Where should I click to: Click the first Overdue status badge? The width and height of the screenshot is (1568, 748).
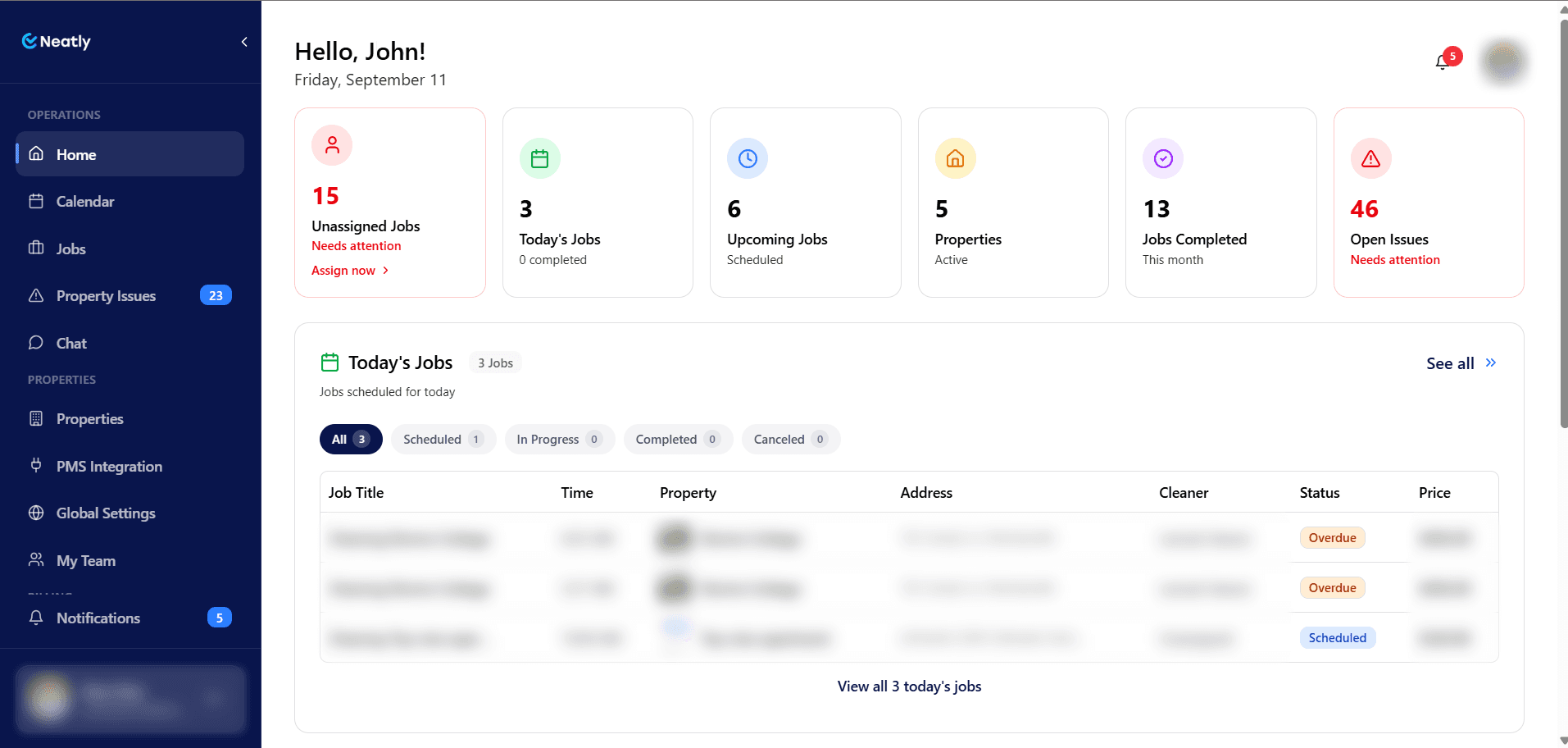(x=1332, y=538)
